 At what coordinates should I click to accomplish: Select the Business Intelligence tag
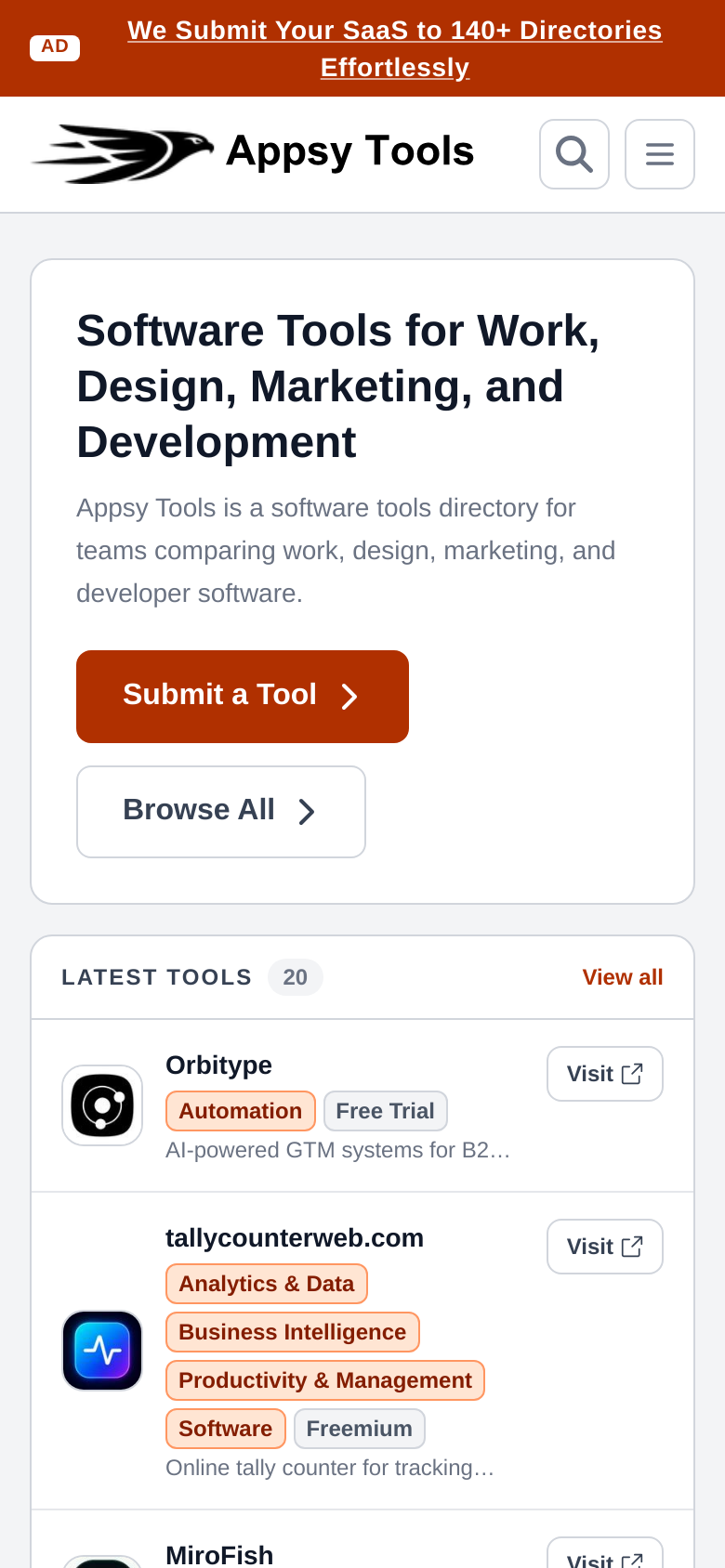293,1332
